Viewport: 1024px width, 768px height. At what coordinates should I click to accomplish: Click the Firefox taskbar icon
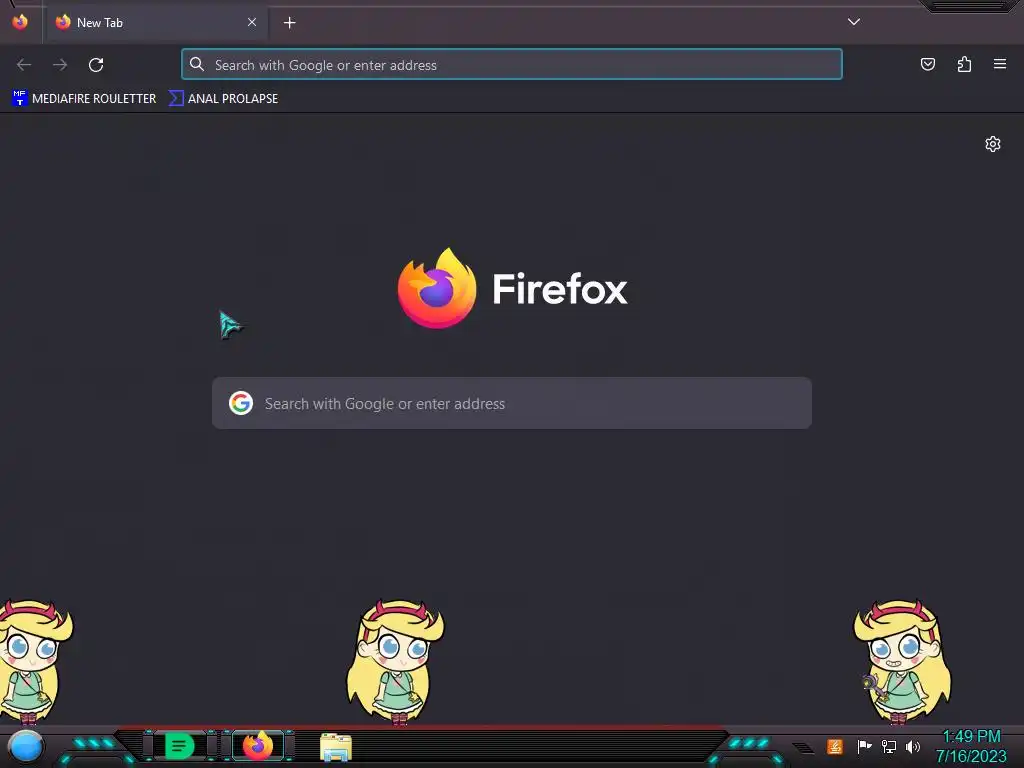[258, 746]
